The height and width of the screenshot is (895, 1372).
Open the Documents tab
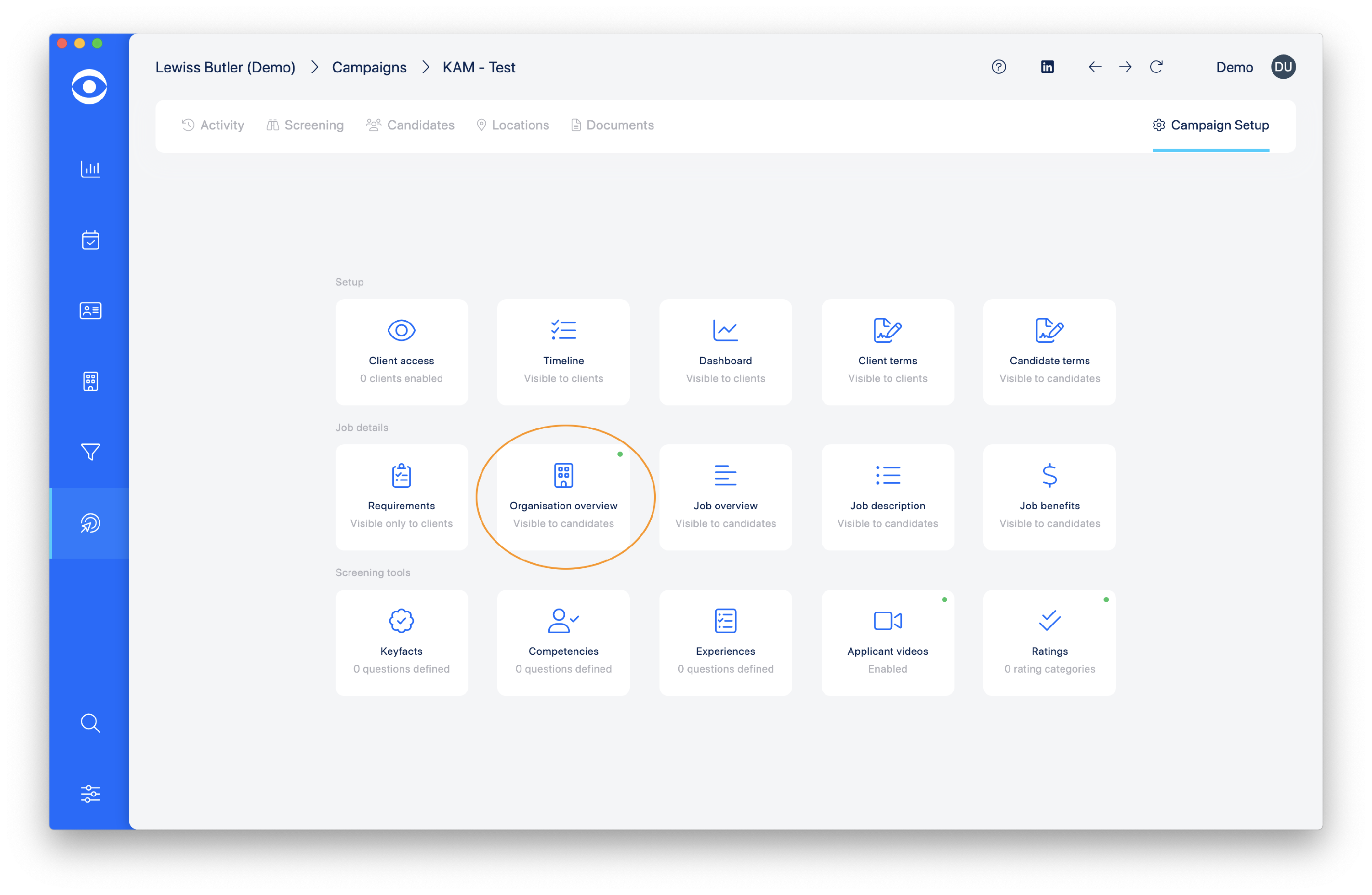pos(612,125)
